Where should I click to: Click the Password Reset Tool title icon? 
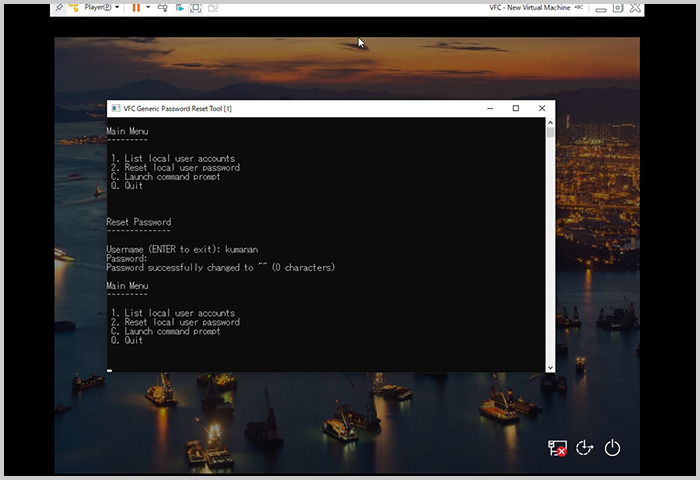tap(116, 109)
